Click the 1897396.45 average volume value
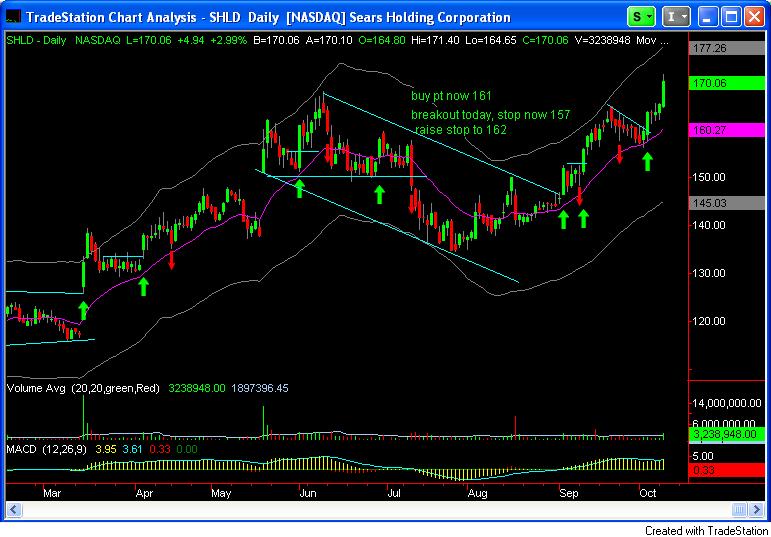 point(260,388)
